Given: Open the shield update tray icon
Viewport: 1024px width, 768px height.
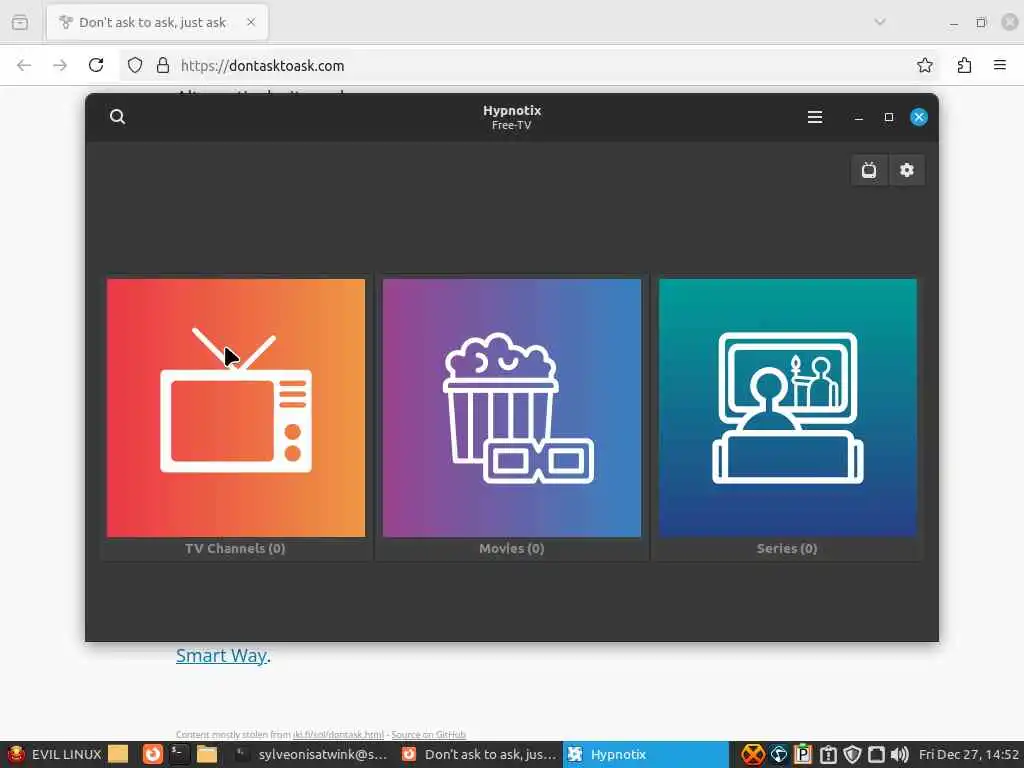Looking at the screenshot, I should pyautogui.click(x=852, y=755).
